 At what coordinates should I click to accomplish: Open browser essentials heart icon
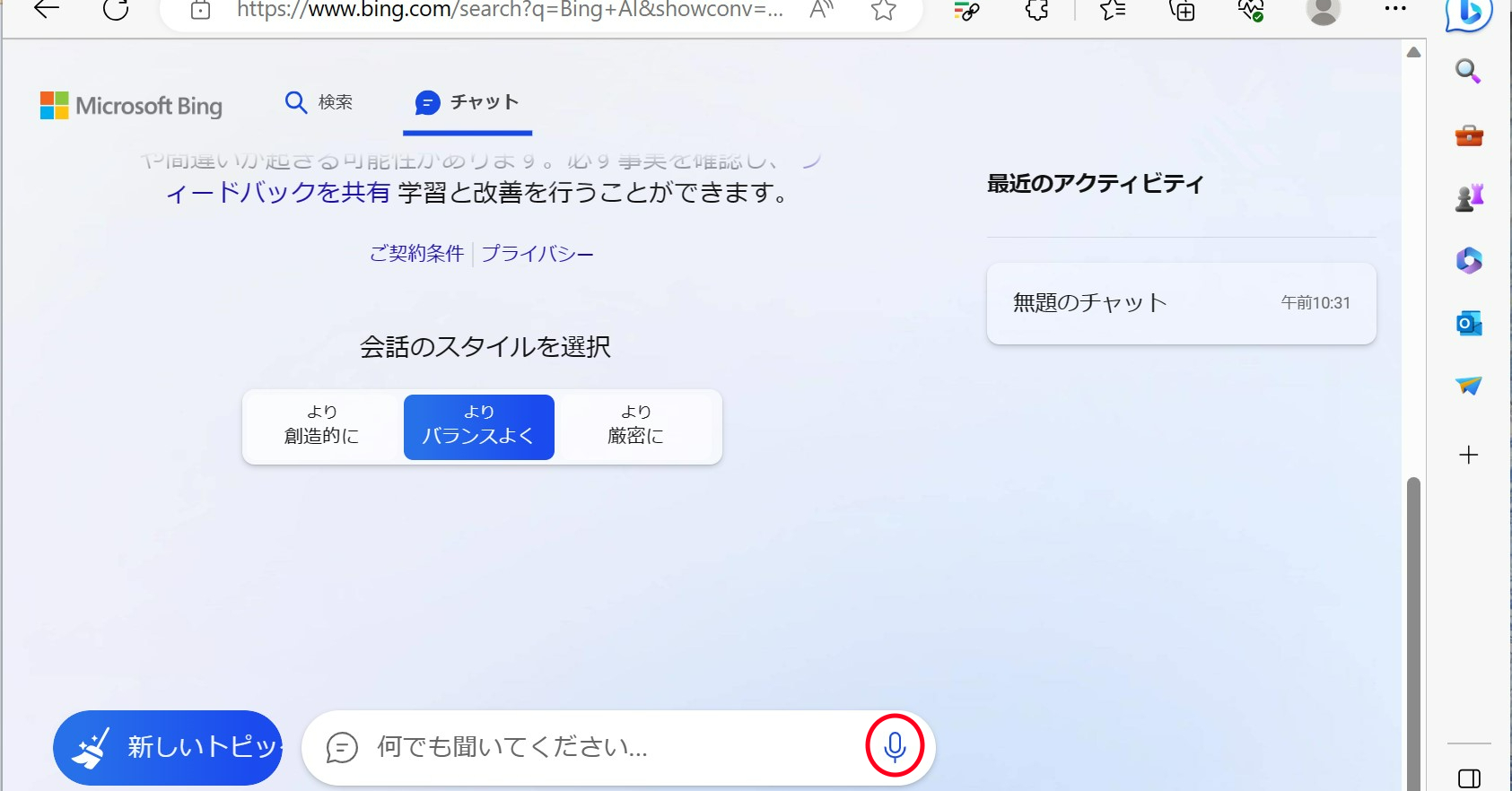pos(1251,10)
